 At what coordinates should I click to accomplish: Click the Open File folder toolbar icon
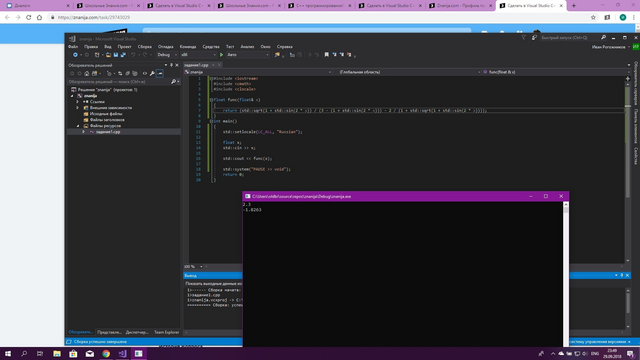(x=108, y=55)
